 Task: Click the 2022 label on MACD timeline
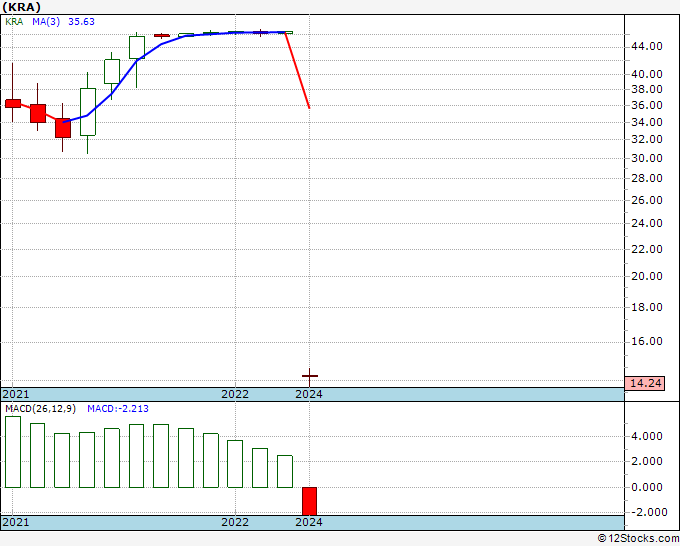(235, 522)
